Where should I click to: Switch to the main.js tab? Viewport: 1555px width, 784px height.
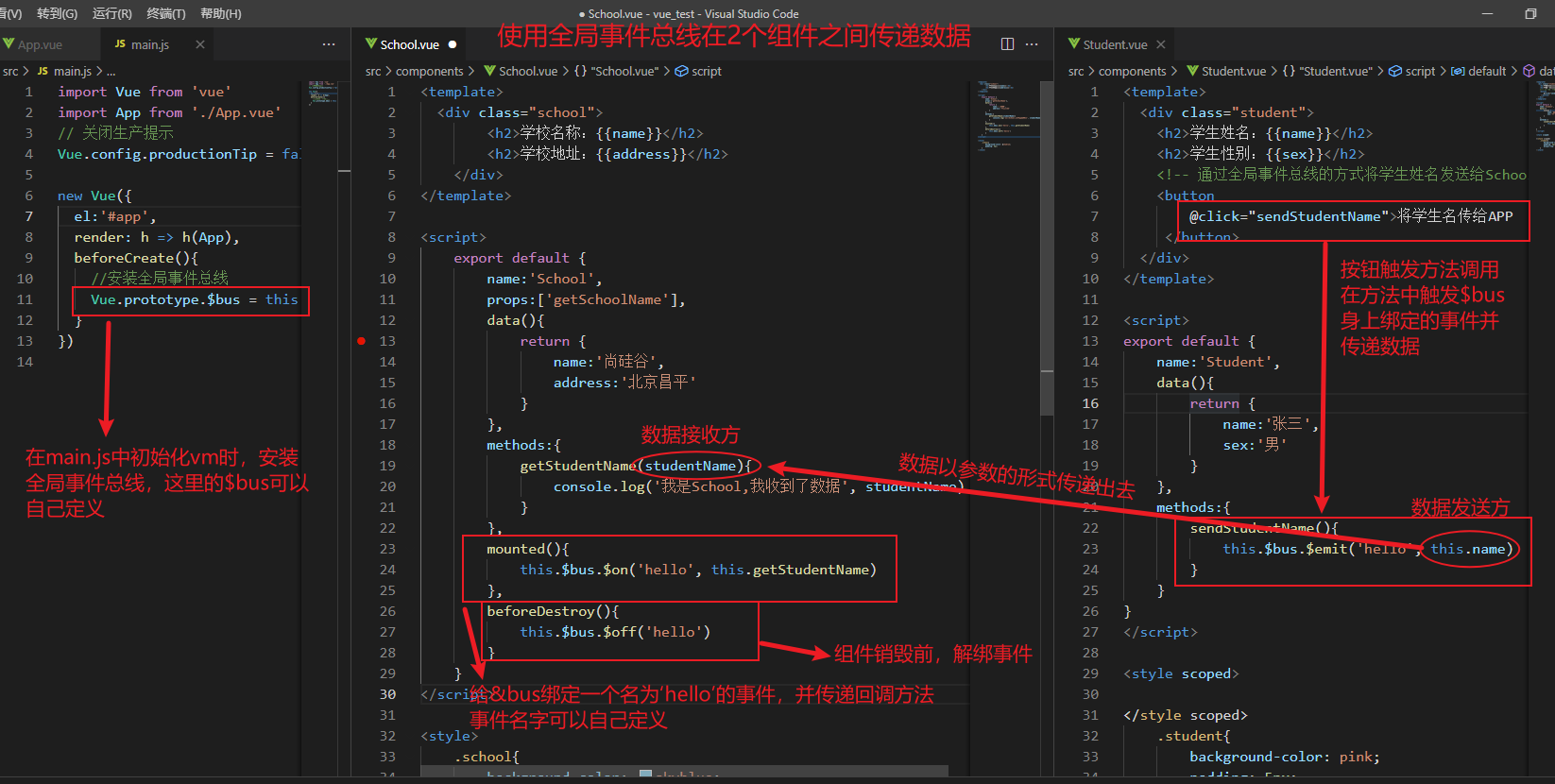[x=150, y=44]
